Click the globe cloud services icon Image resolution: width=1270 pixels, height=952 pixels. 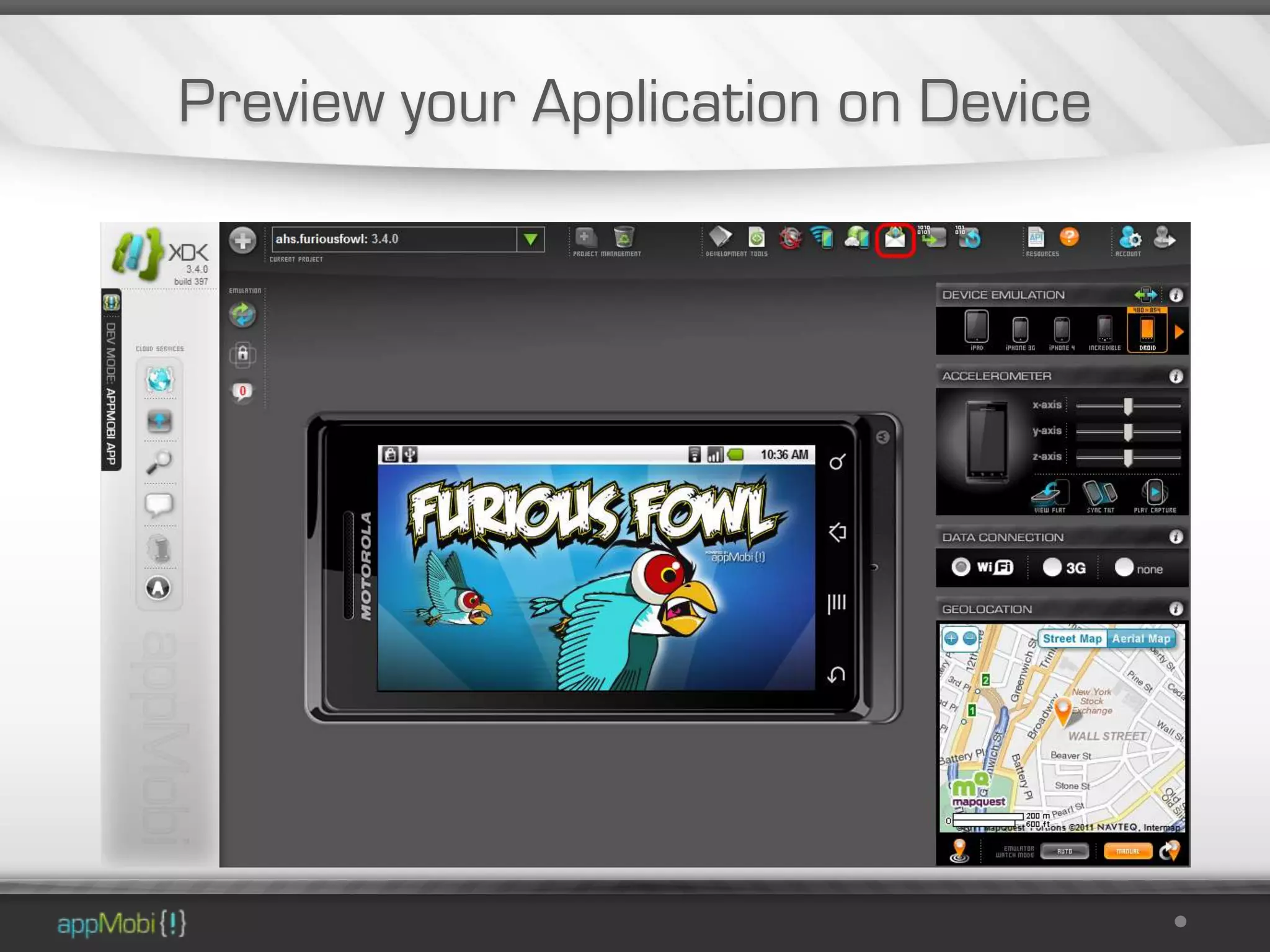159,379
